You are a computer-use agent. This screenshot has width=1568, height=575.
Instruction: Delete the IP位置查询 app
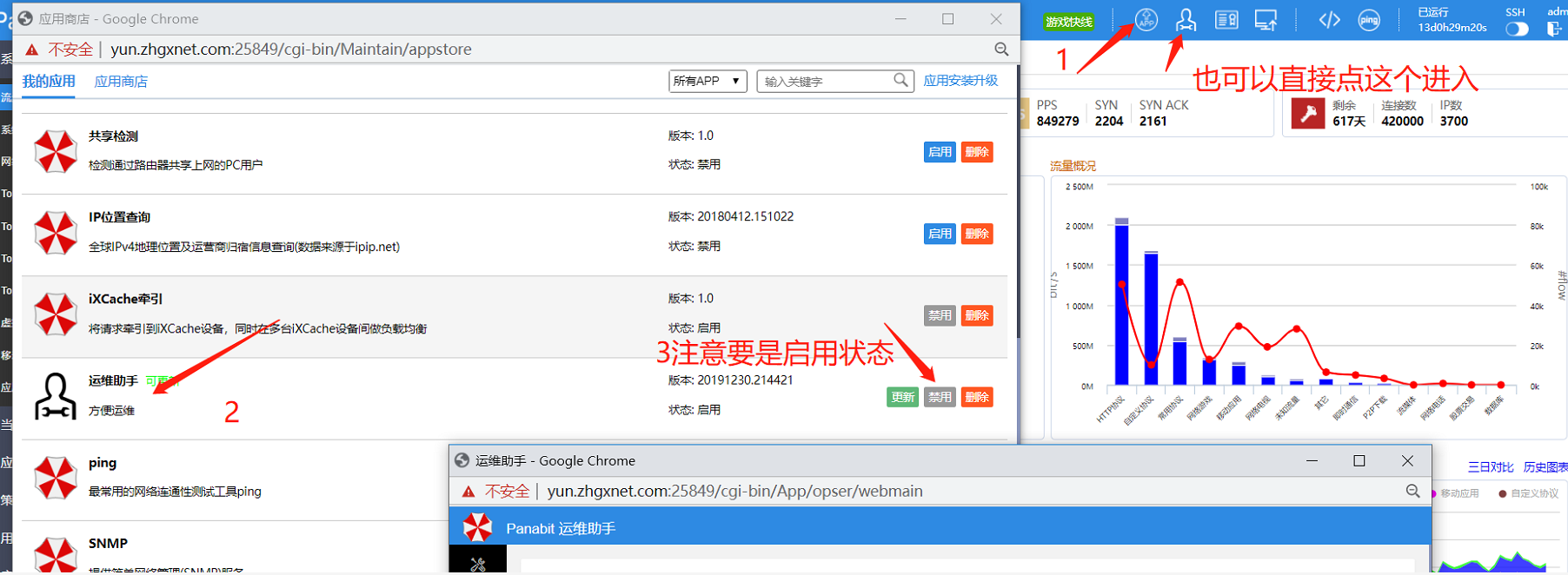tap(977, 234)
